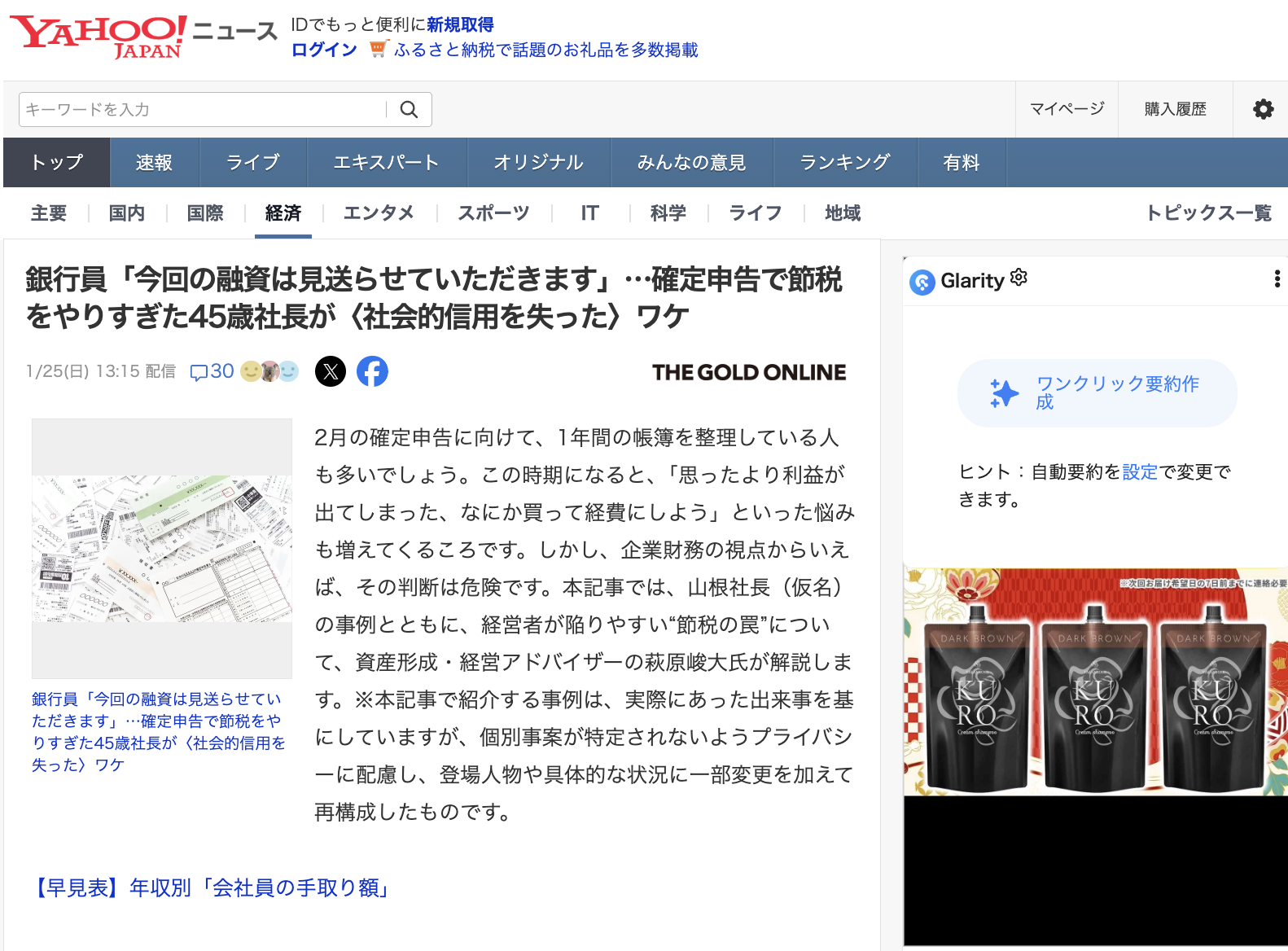The width and height of the screenshot is (1288, 951).
Task: Click the receipts article thumbnail image
Action: [162, 548]
